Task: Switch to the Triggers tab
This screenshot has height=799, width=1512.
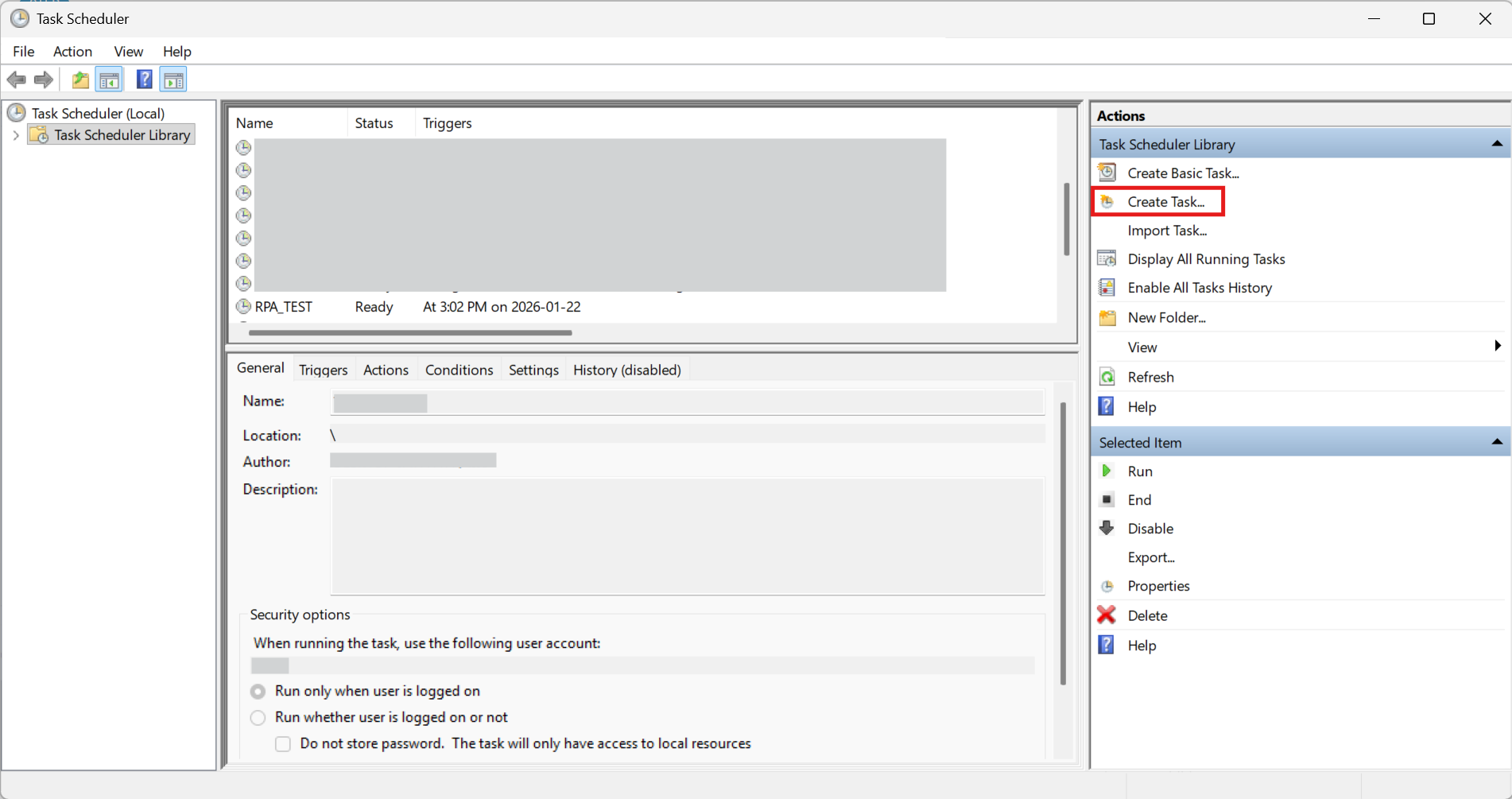Action: [x=324, y=370]
